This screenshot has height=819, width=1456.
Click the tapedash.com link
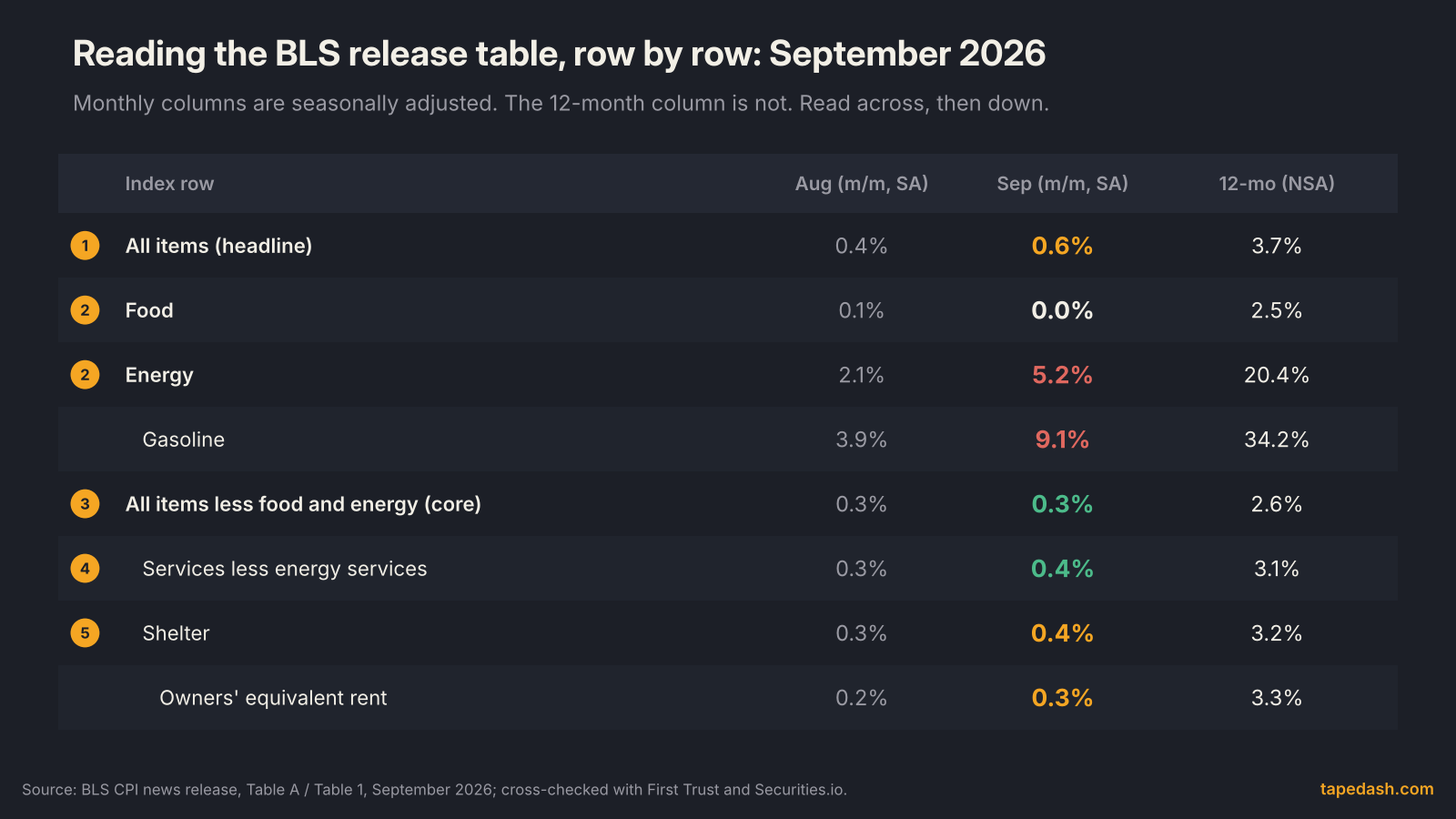[1377, 789]
